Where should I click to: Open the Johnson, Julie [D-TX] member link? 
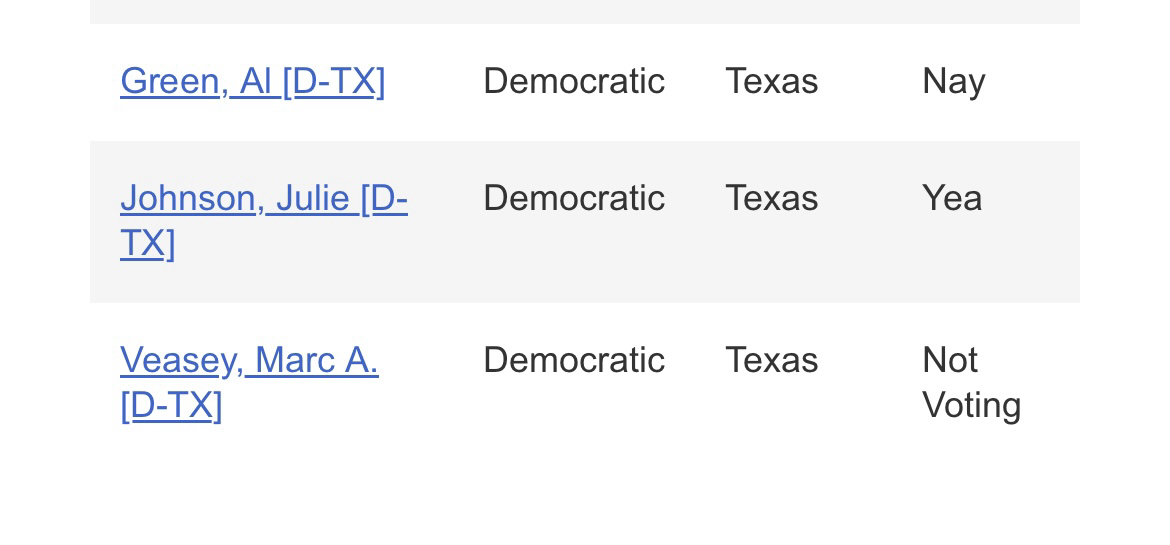point(263,199)
